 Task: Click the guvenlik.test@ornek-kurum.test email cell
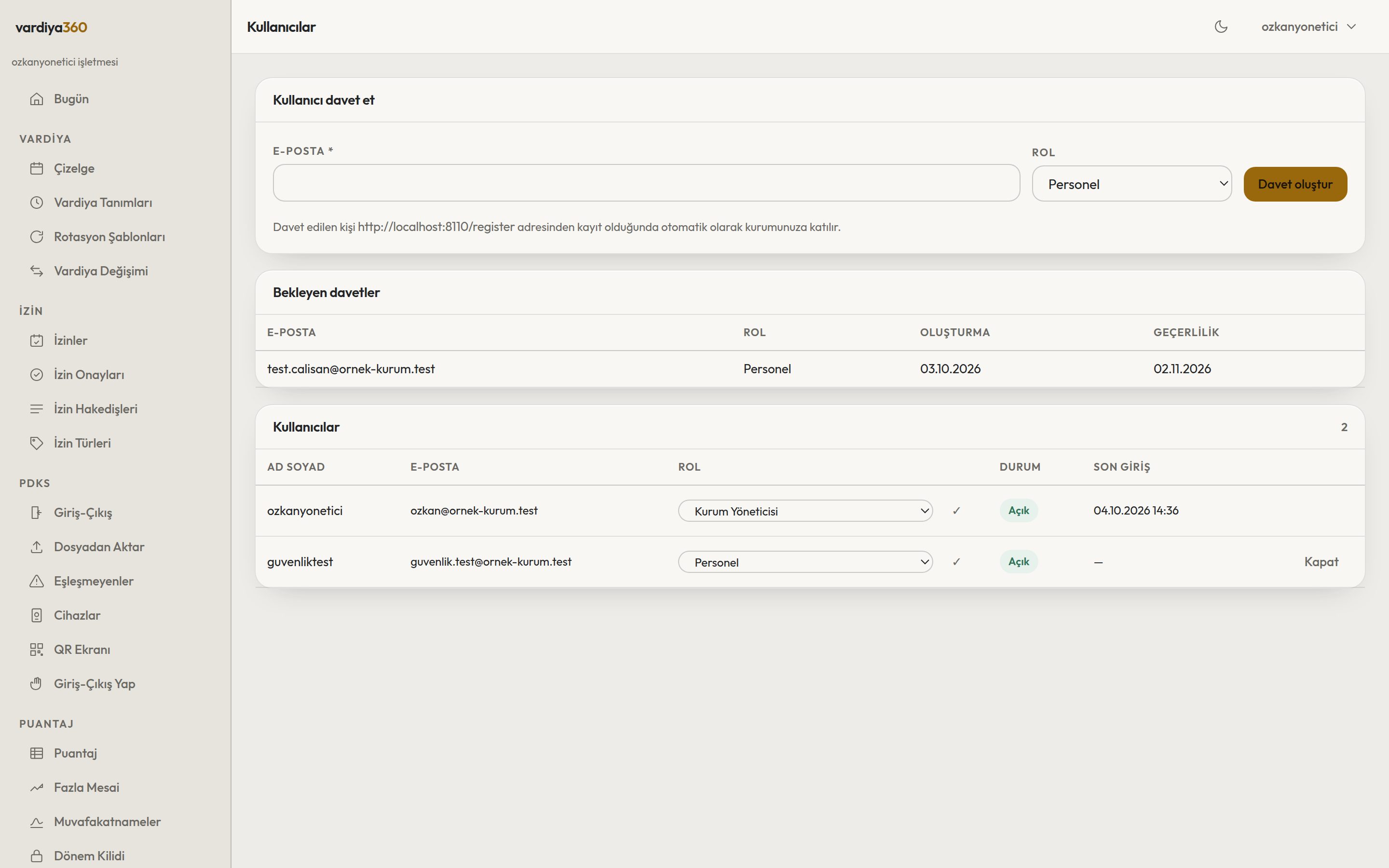[x=491, y=562]
